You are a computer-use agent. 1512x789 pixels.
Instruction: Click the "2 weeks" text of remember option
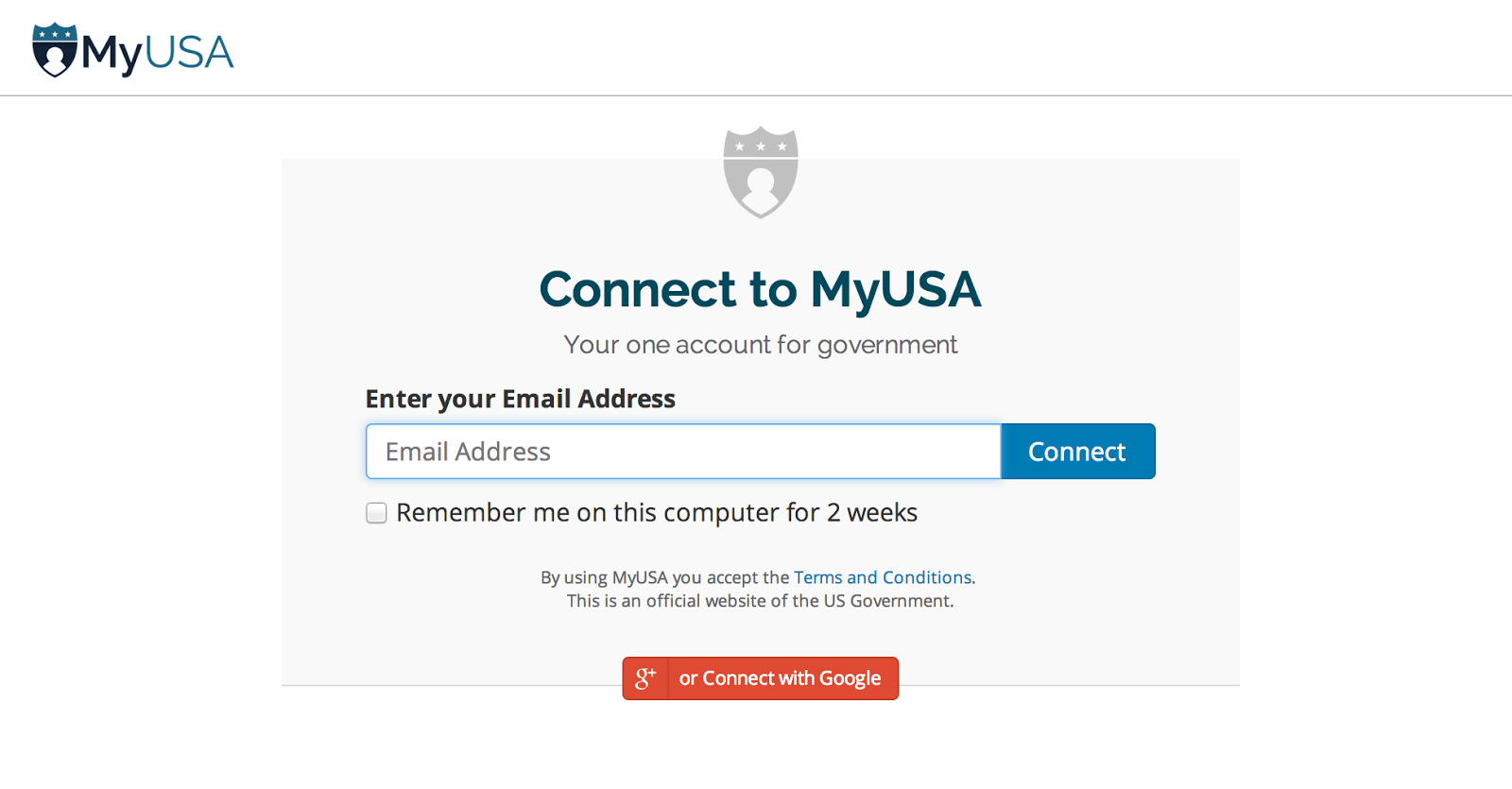[x=871, y=513]
